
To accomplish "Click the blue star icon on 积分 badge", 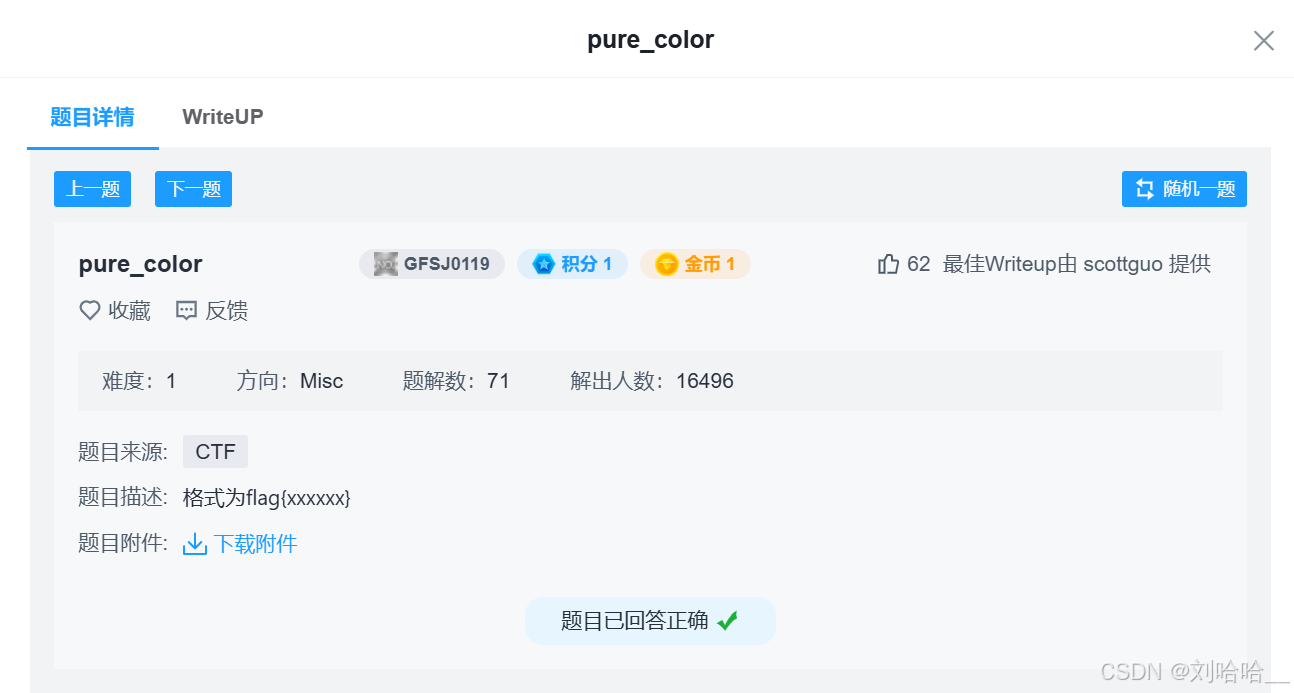I will point(543,263).
